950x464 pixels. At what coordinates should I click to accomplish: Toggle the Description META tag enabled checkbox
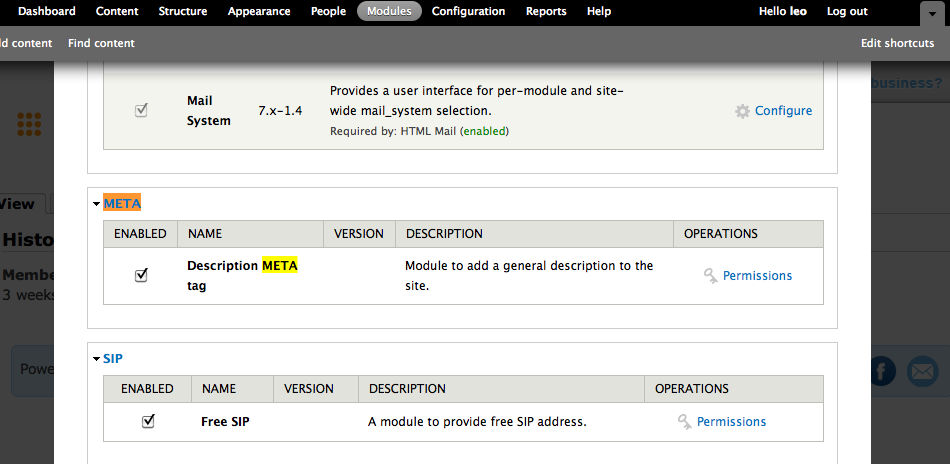(141, 275)
